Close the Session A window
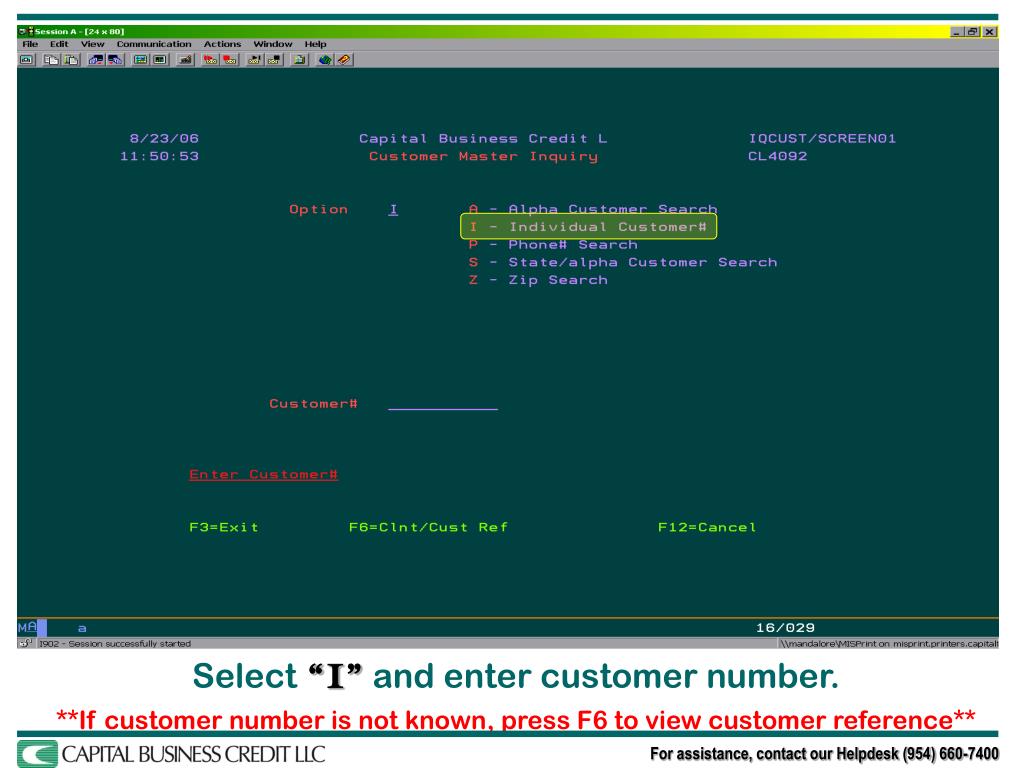The image size is (1024, 768). point(990,31)
